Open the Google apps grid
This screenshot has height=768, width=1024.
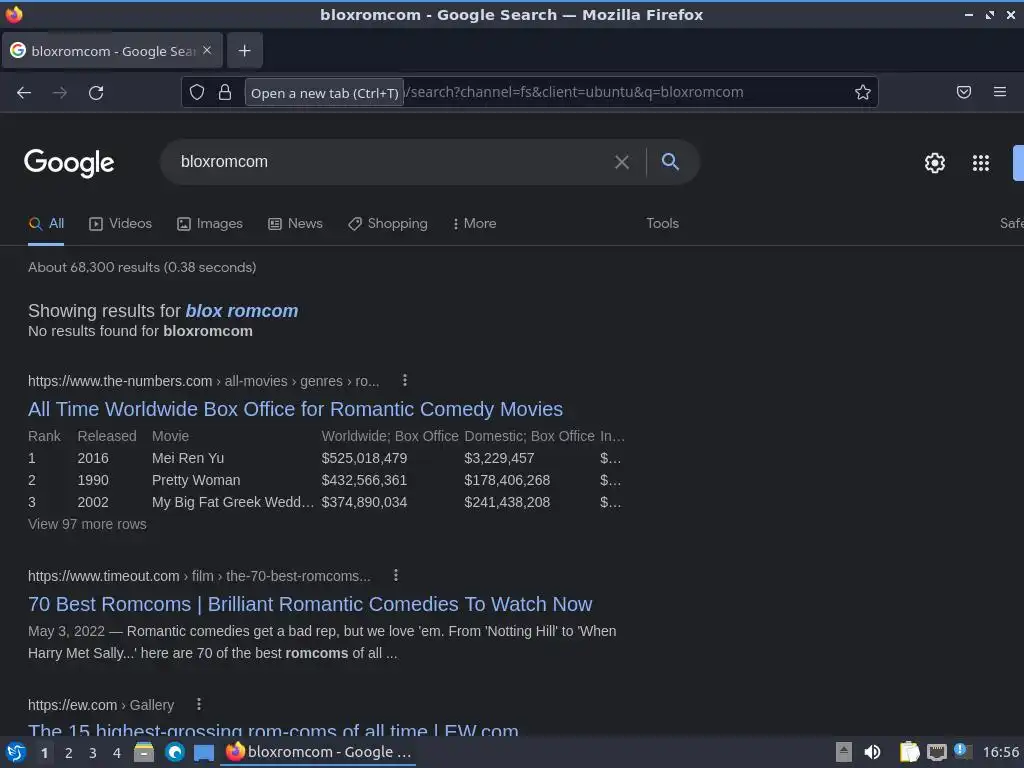click(980, 163)
